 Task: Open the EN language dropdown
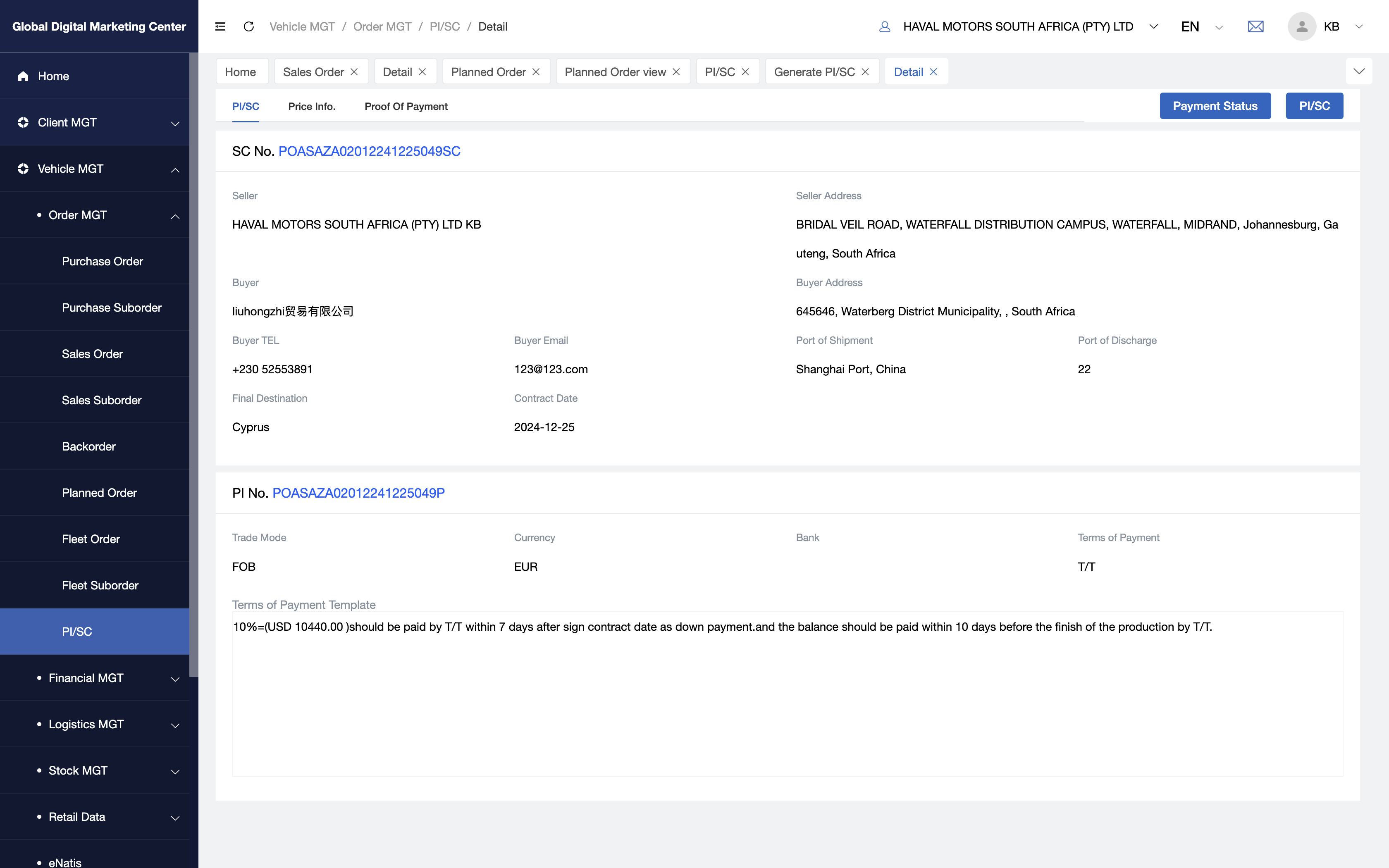click(1219, 27)
